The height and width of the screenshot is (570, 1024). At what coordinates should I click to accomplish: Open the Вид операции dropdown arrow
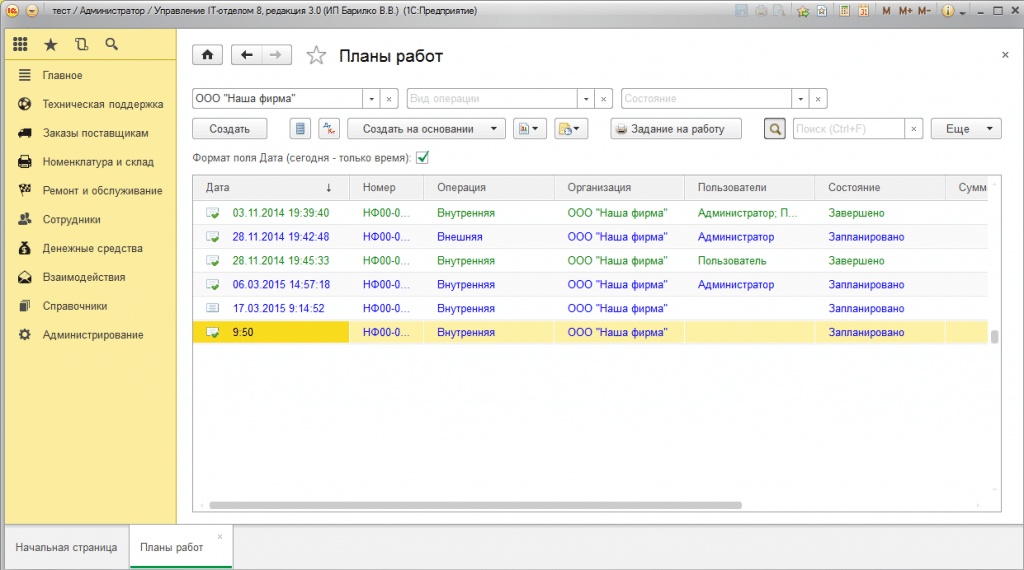586,99
